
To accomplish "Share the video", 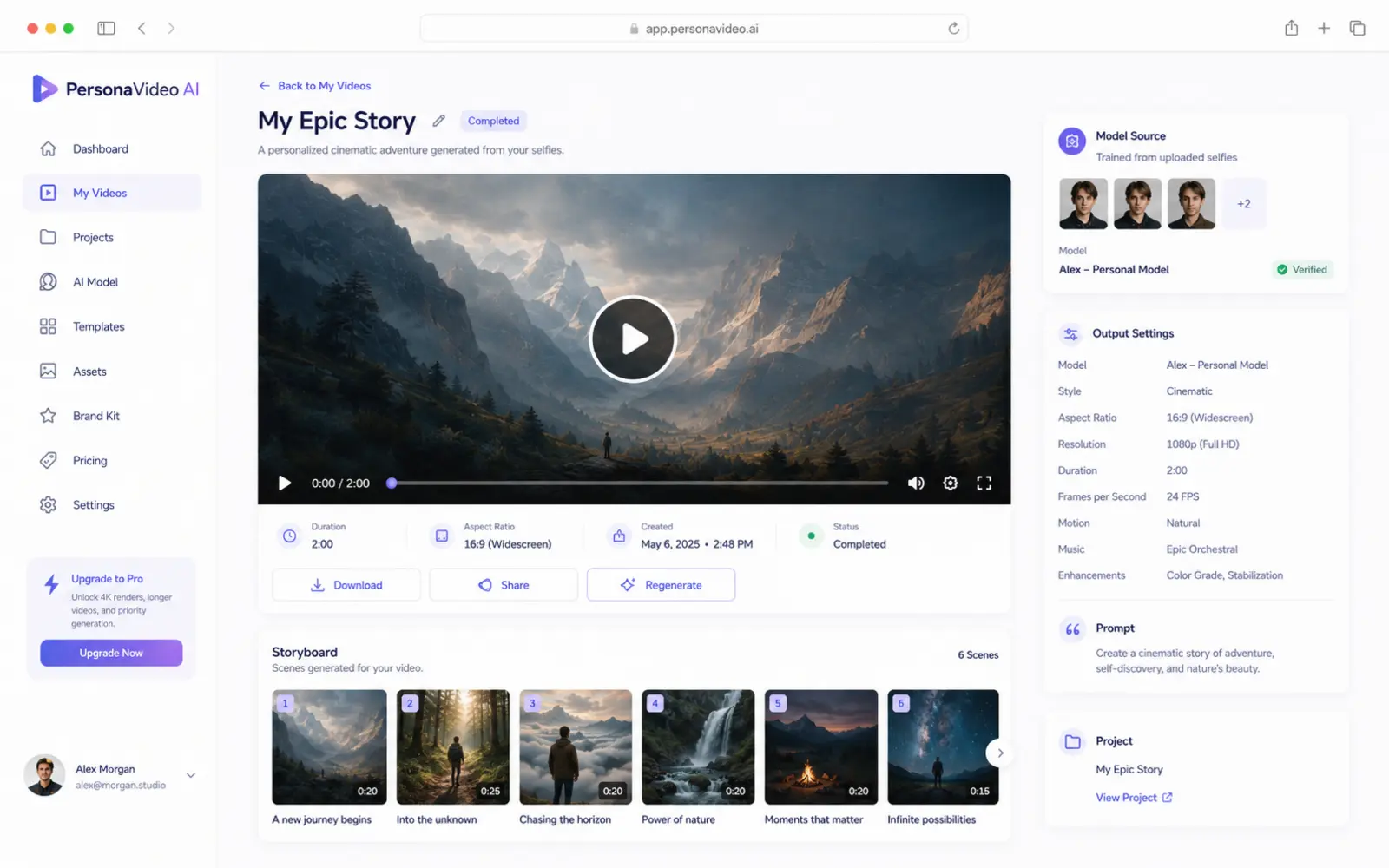I will coord(504,585).
